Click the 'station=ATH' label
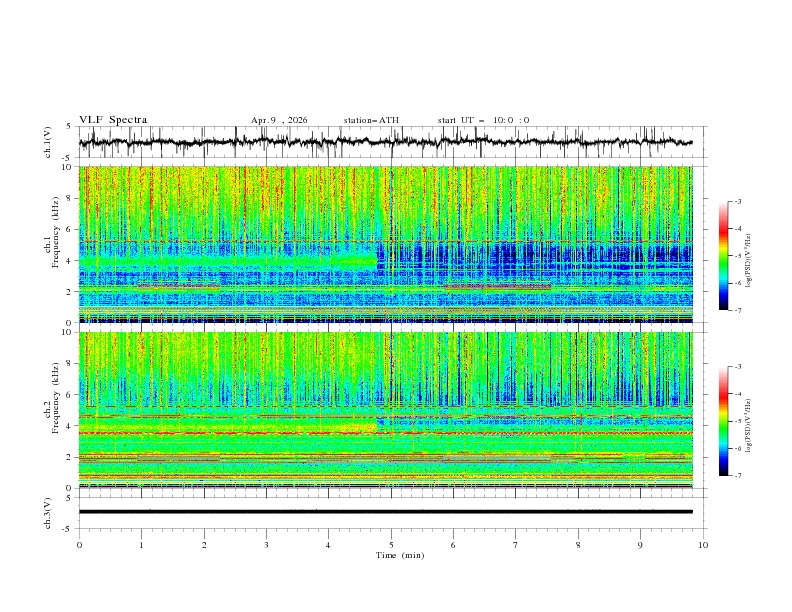The width and height of the screenshot is (792, 612). [x=371, y=120]
